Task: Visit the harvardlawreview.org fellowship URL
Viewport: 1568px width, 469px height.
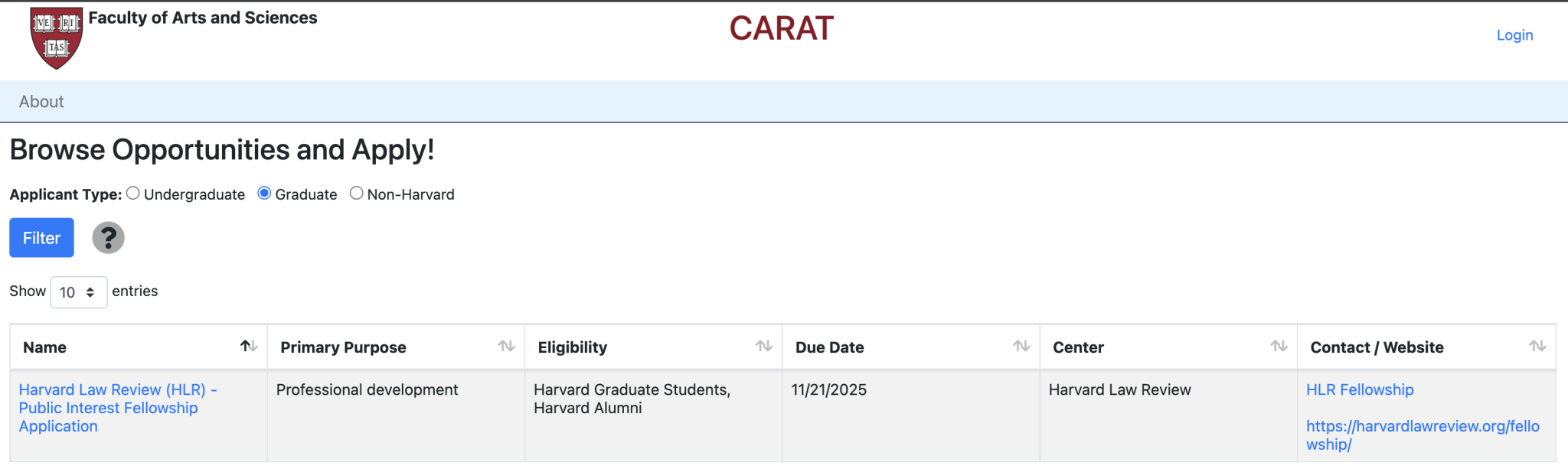Action: click(x=1423, y=435)
